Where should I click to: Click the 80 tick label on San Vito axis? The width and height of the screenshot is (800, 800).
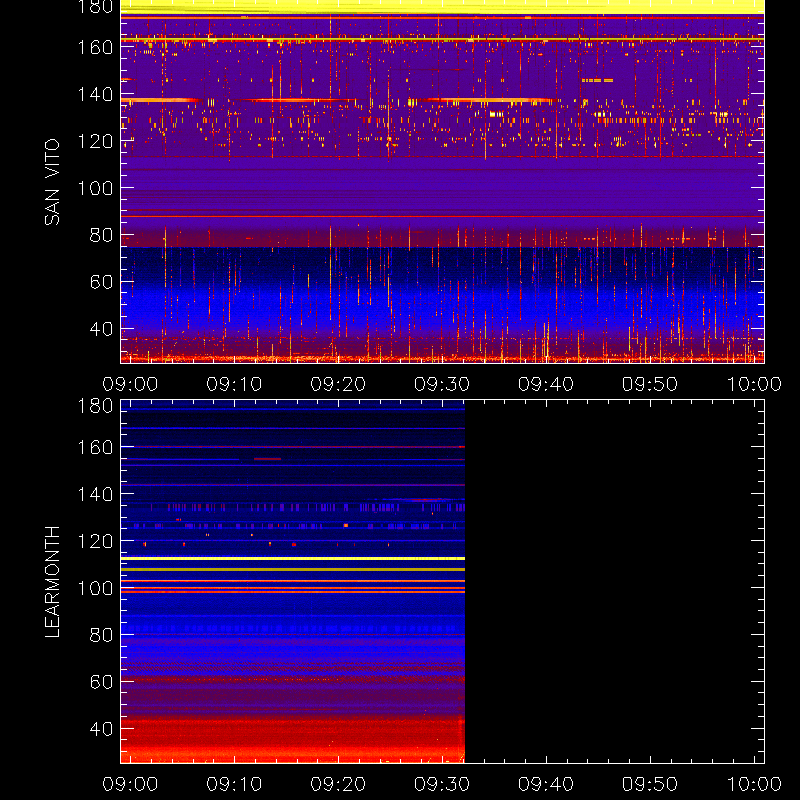click(x=102, y=235)
